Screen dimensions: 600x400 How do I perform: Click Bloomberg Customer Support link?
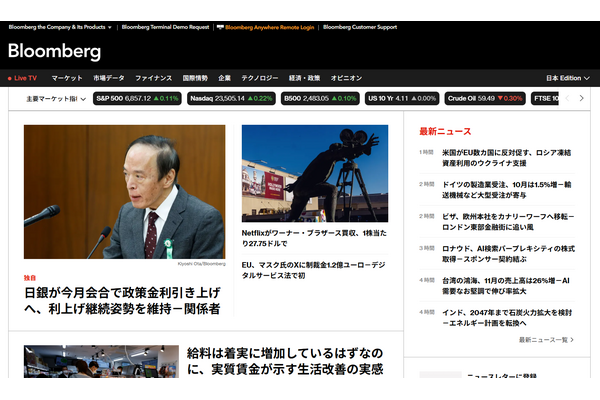(x=360, y=27)
